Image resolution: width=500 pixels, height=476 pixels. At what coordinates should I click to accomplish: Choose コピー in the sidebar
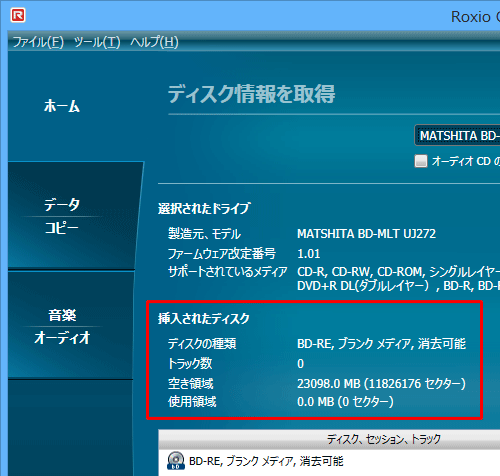click(x=62, y=228)
